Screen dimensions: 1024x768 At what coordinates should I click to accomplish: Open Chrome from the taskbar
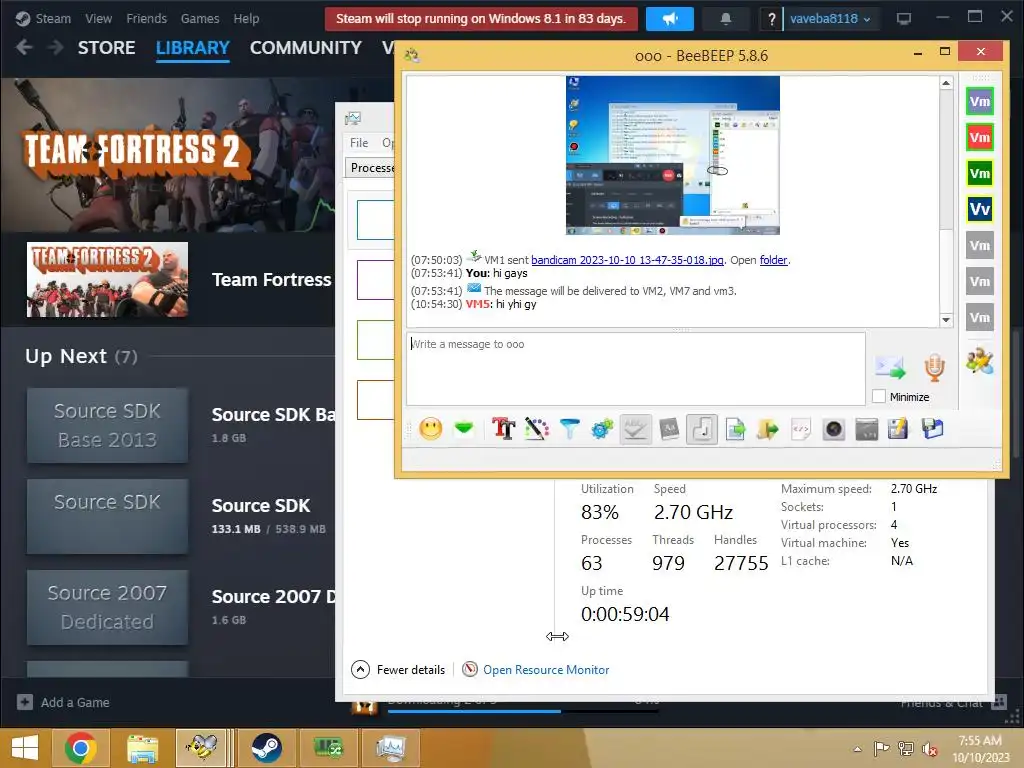[81, 748]
